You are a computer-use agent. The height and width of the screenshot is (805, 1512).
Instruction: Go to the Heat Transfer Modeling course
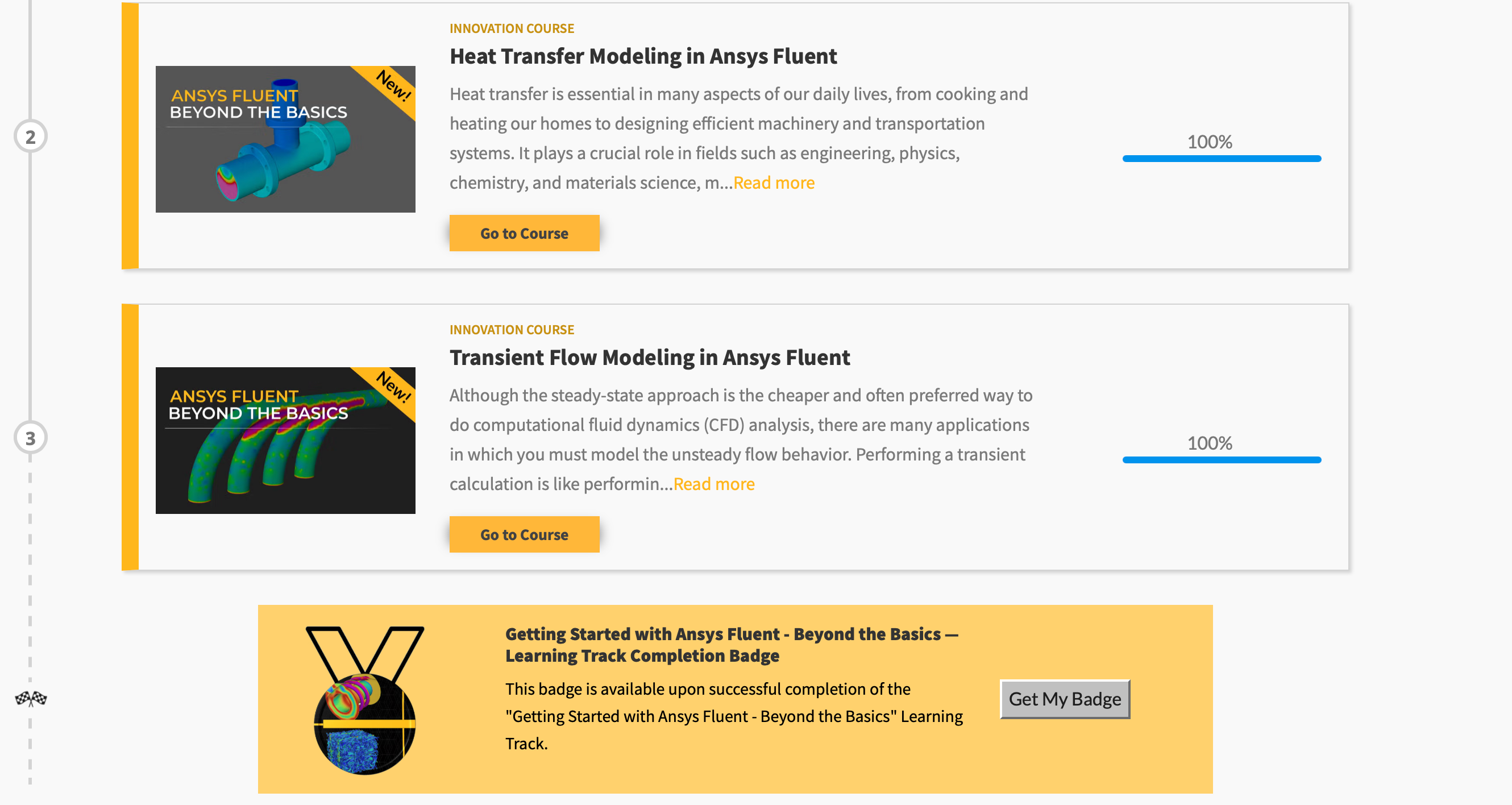point(524,233)
